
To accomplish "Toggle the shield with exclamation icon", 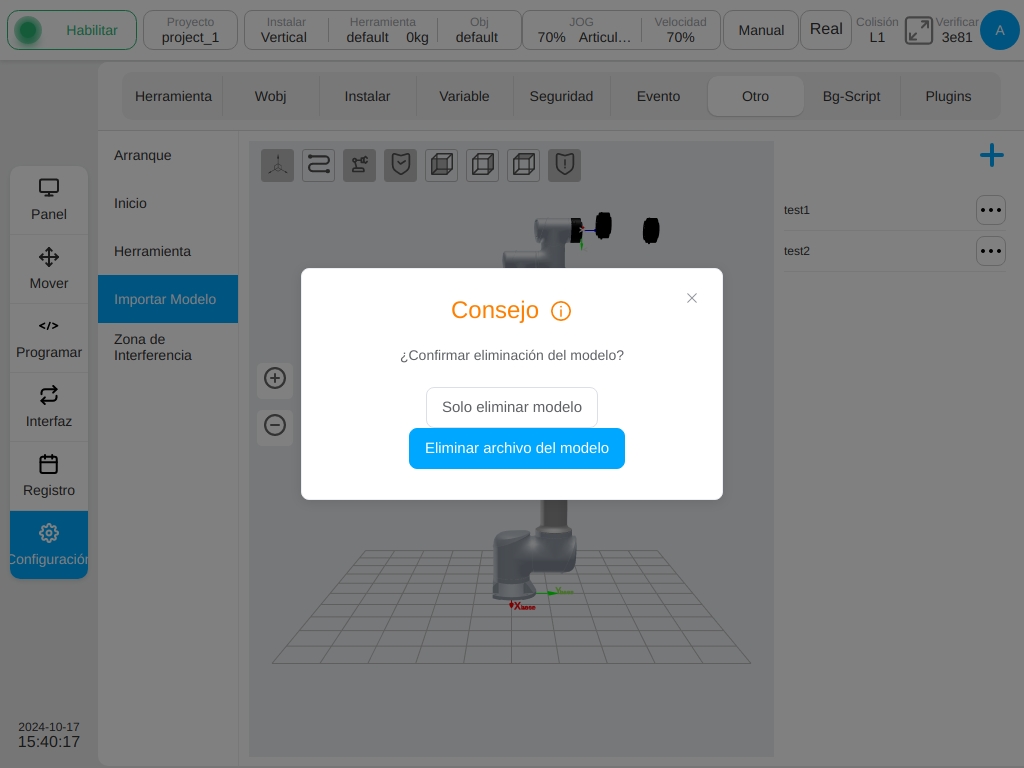I will coord(564,165).
